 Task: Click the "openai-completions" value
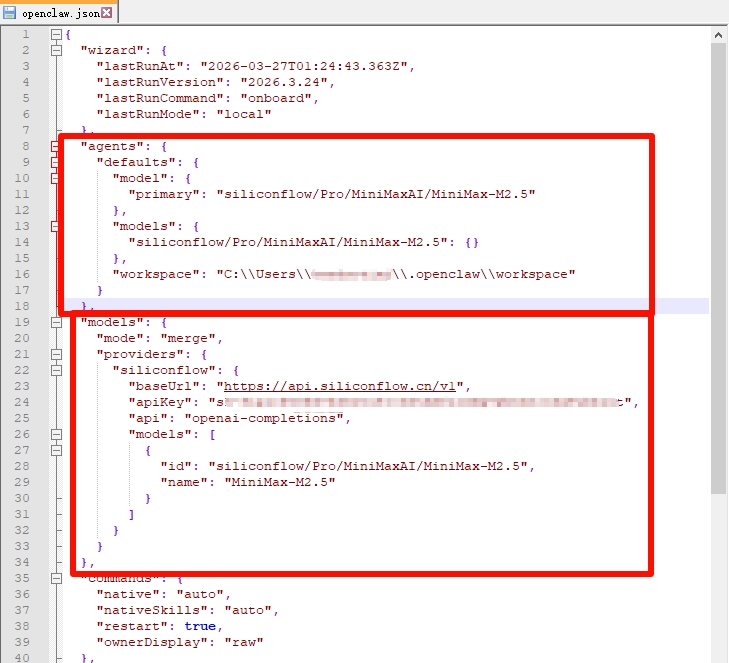pos(264,418)
